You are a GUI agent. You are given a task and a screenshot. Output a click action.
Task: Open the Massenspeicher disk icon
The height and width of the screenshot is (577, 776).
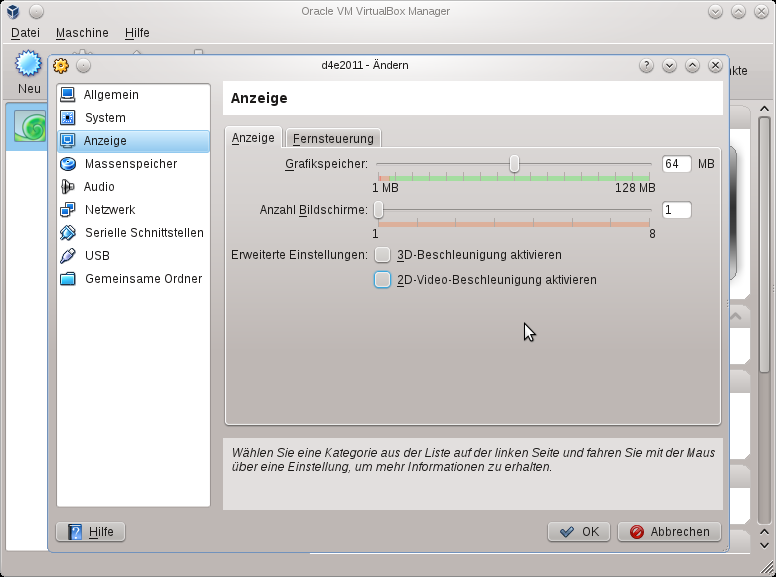68,164
